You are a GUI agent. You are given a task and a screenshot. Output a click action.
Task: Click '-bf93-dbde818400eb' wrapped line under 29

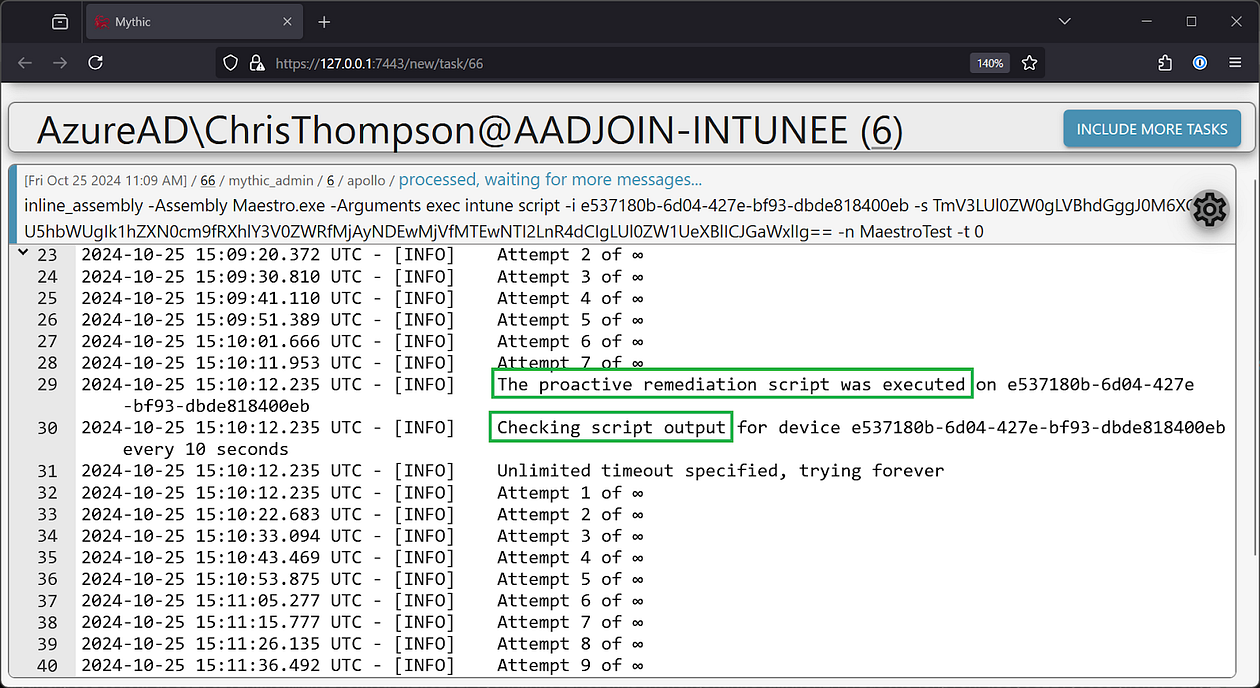click(215, 406)
